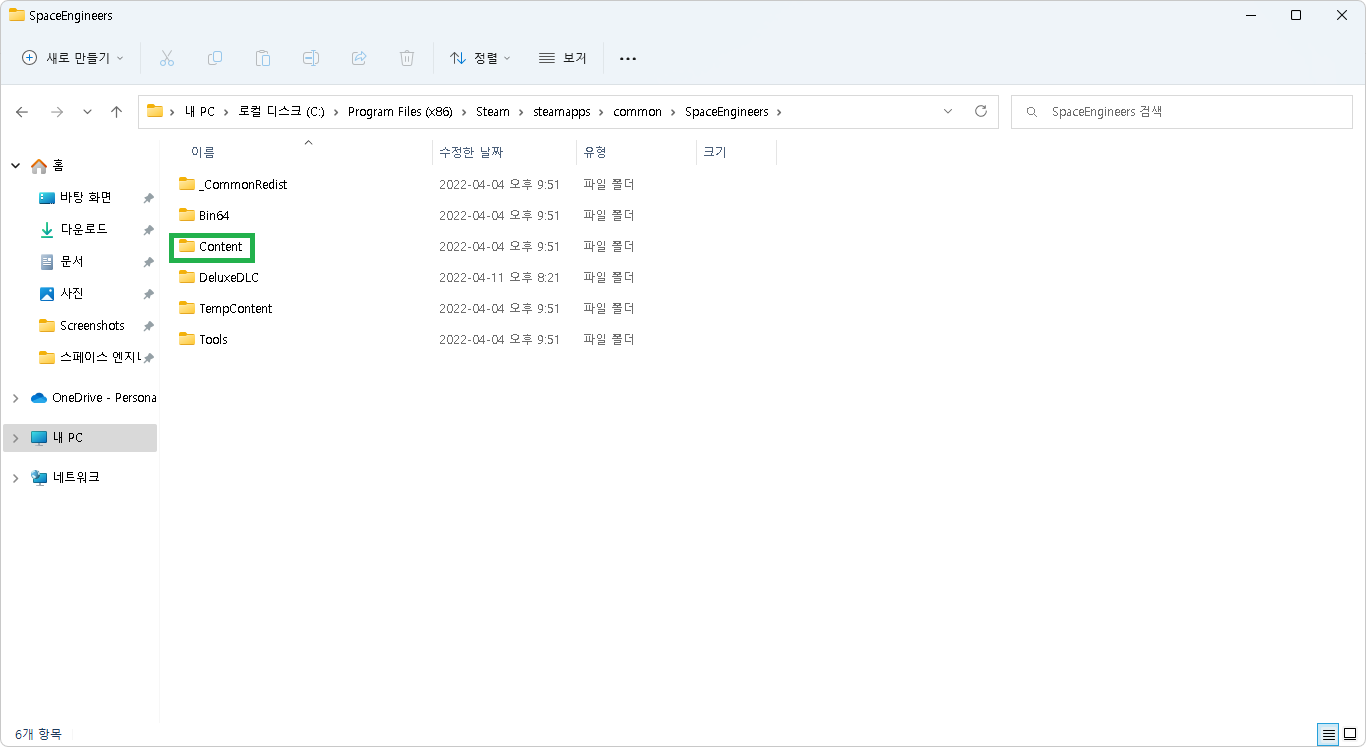Select 바탕 화면 in navigation pane
This screenshot has width=1366, height=747.
pyautogui.click(x=85, y=198)
